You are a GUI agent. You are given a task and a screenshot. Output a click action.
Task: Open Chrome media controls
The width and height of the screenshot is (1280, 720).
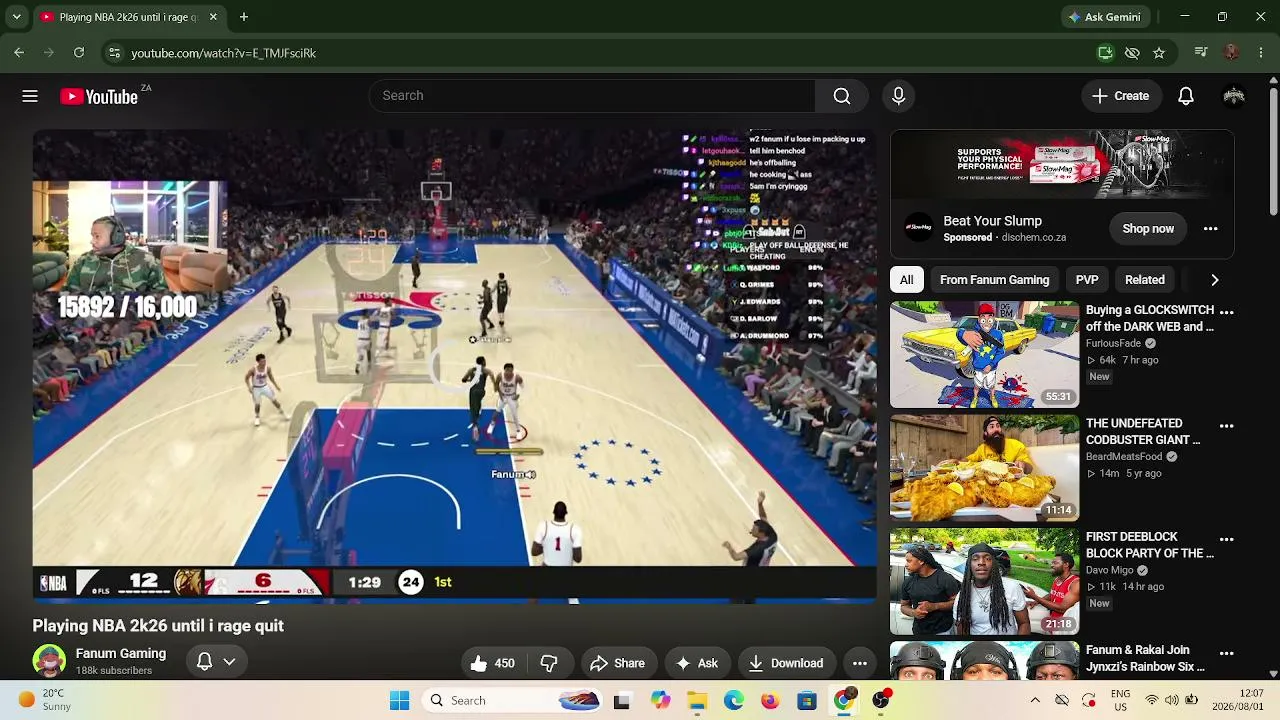point(1201,53)
